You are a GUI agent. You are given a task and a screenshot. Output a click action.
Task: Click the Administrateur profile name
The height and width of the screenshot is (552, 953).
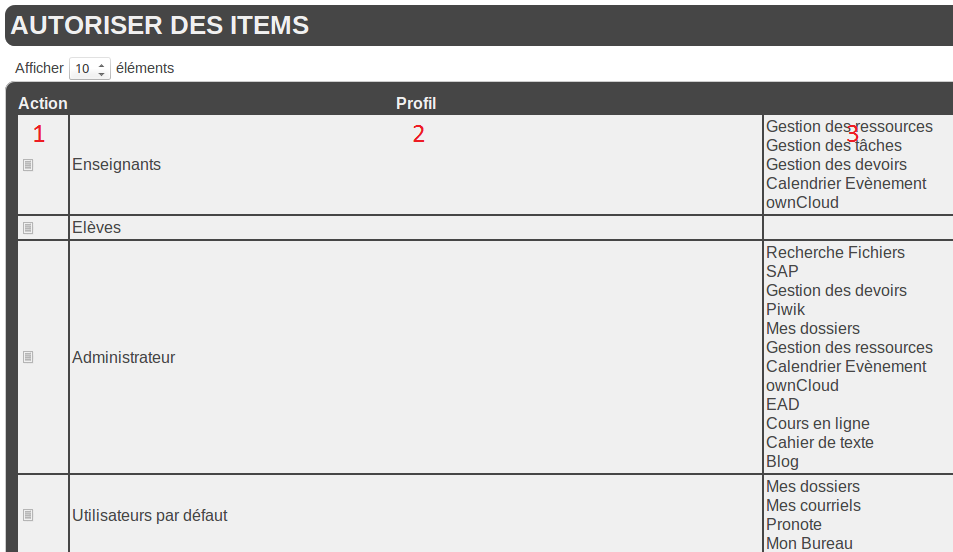123,357
